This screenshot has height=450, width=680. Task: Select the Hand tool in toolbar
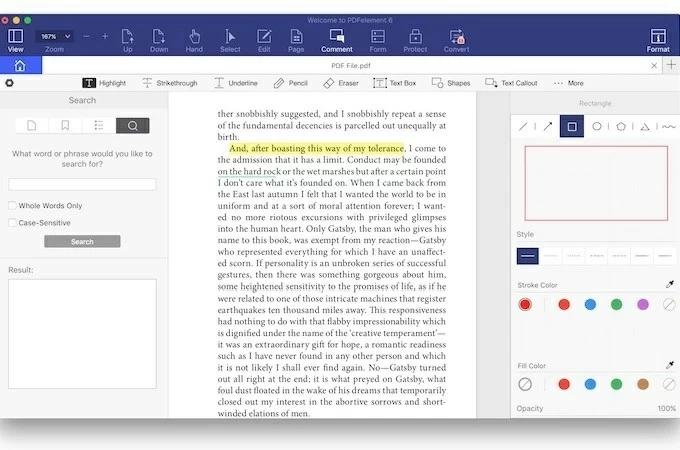194,40
